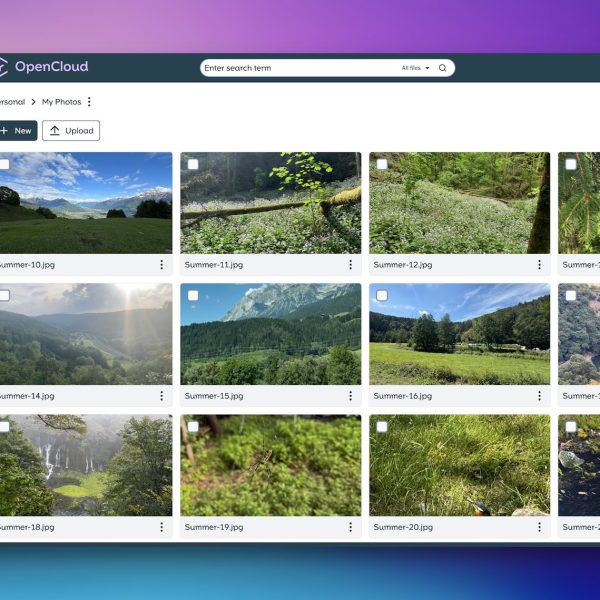
Task: Click the Summer-18.jpg file name
Action: click(x=27, y=527)
